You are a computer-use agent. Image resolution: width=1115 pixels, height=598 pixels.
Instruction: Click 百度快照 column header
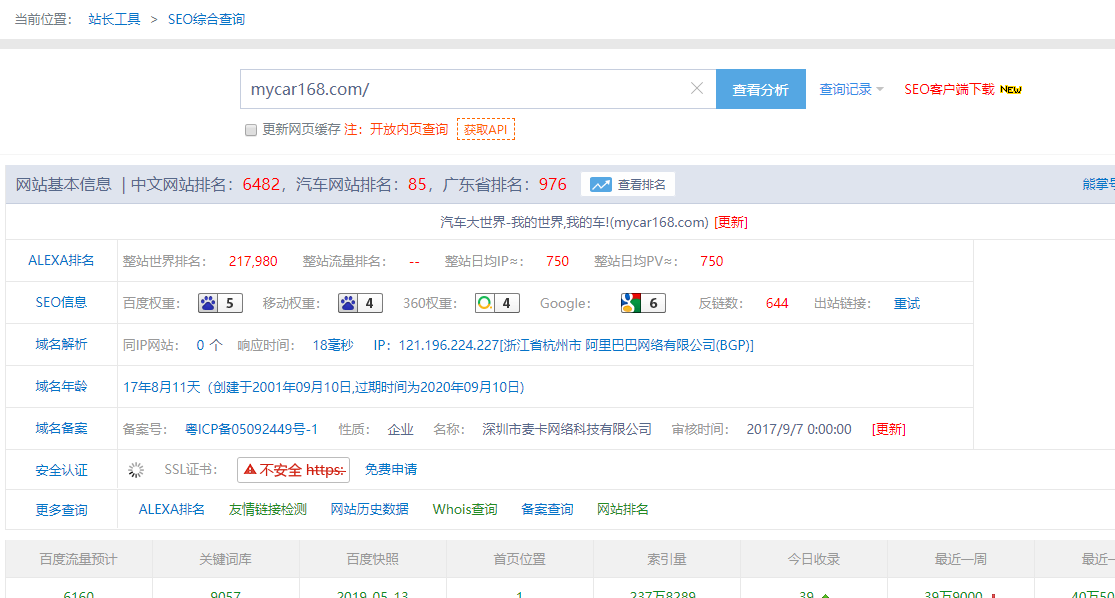tap(373, 559)
